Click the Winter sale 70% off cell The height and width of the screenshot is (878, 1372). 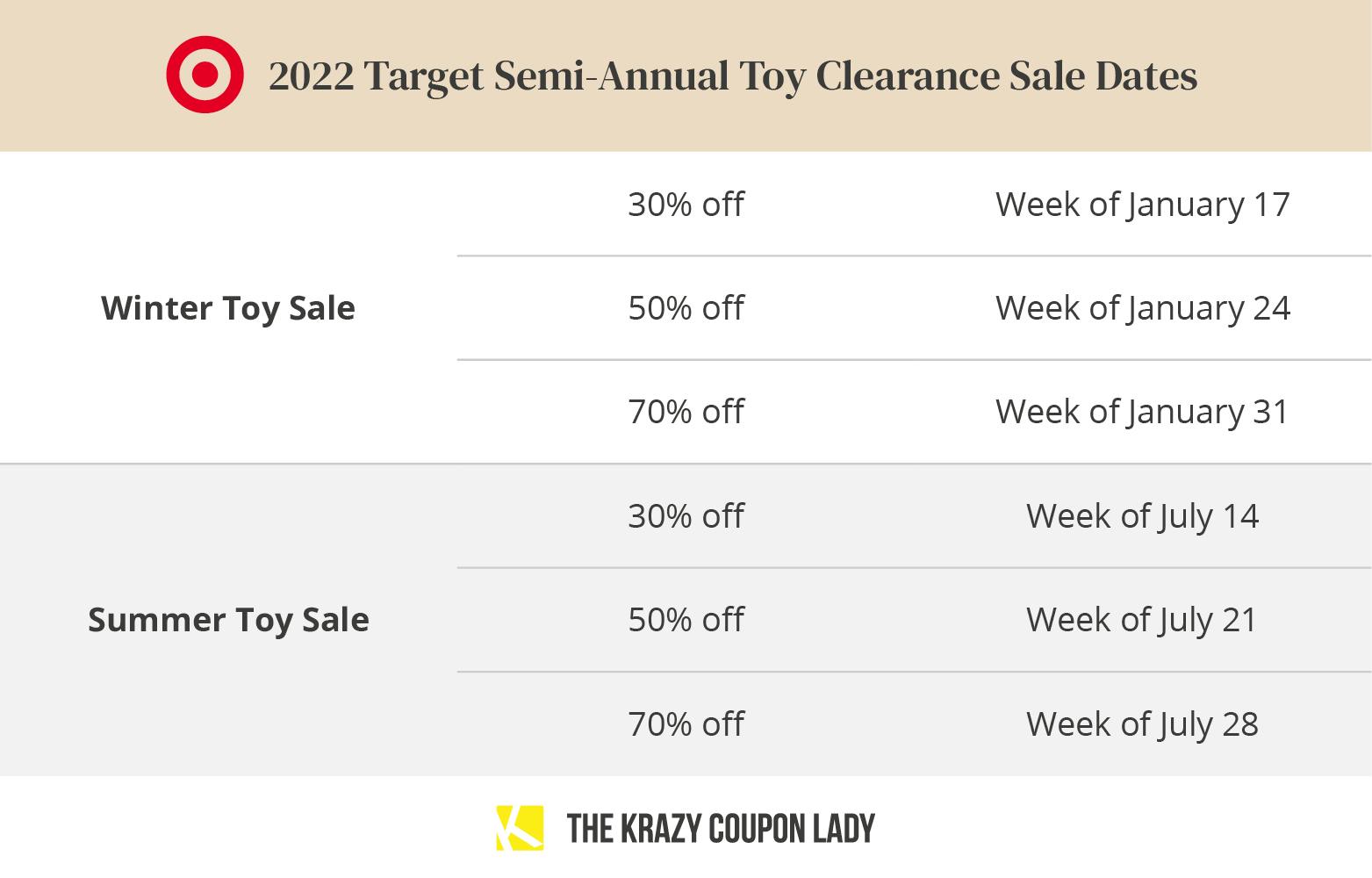click(x=686, y=412)
